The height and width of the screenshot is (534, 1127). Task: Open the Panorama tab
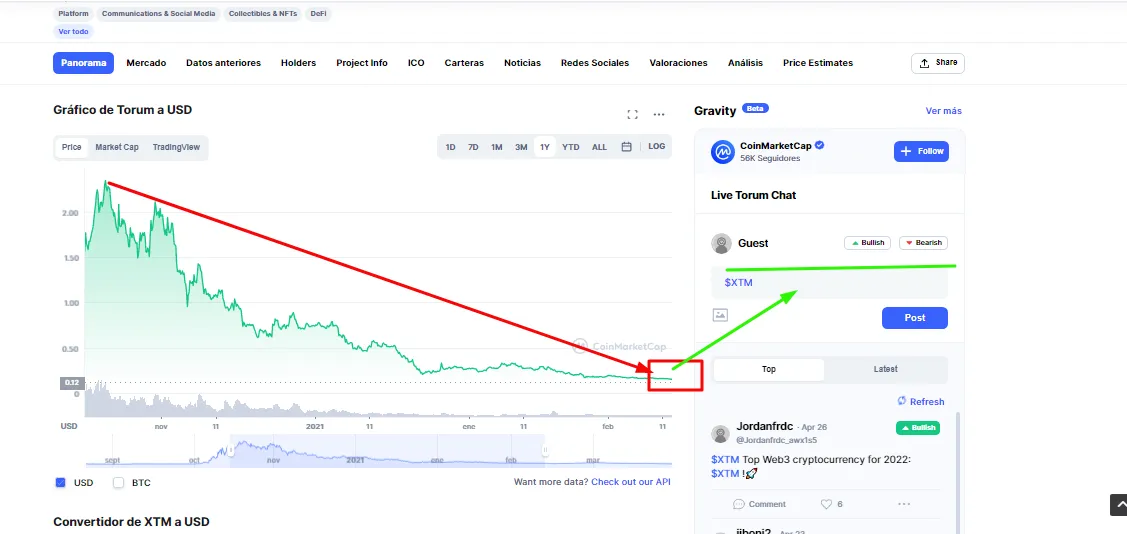pos(84,63)
